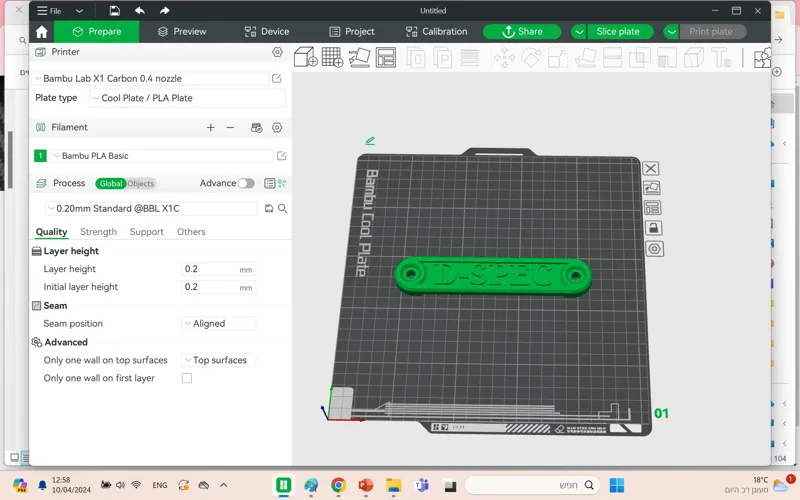This screenshot has height=500, width=800.
Task: Open filament settings gear icon
Action: 277,128
